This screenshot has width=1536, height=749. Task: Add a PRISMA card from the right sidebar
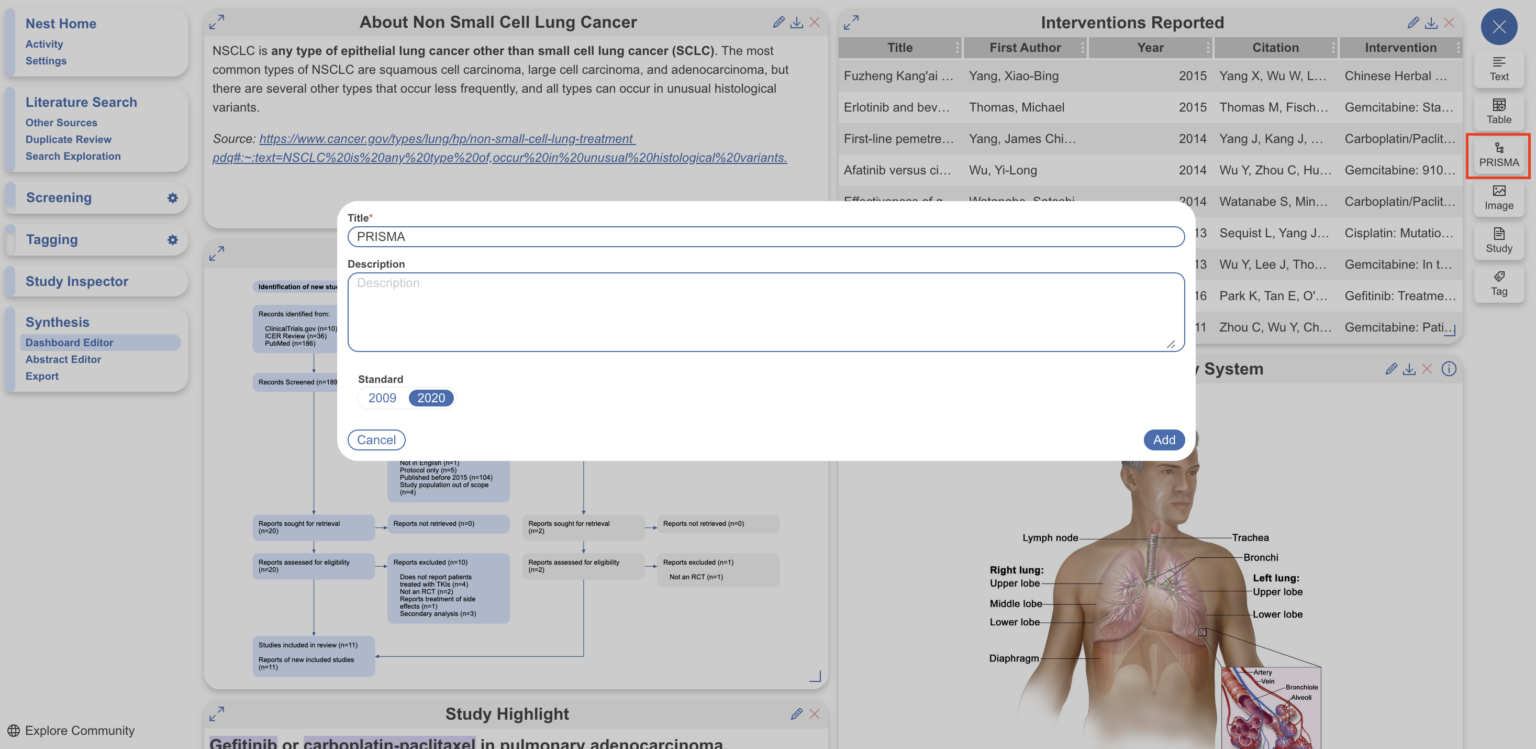tap(1499, 154)
